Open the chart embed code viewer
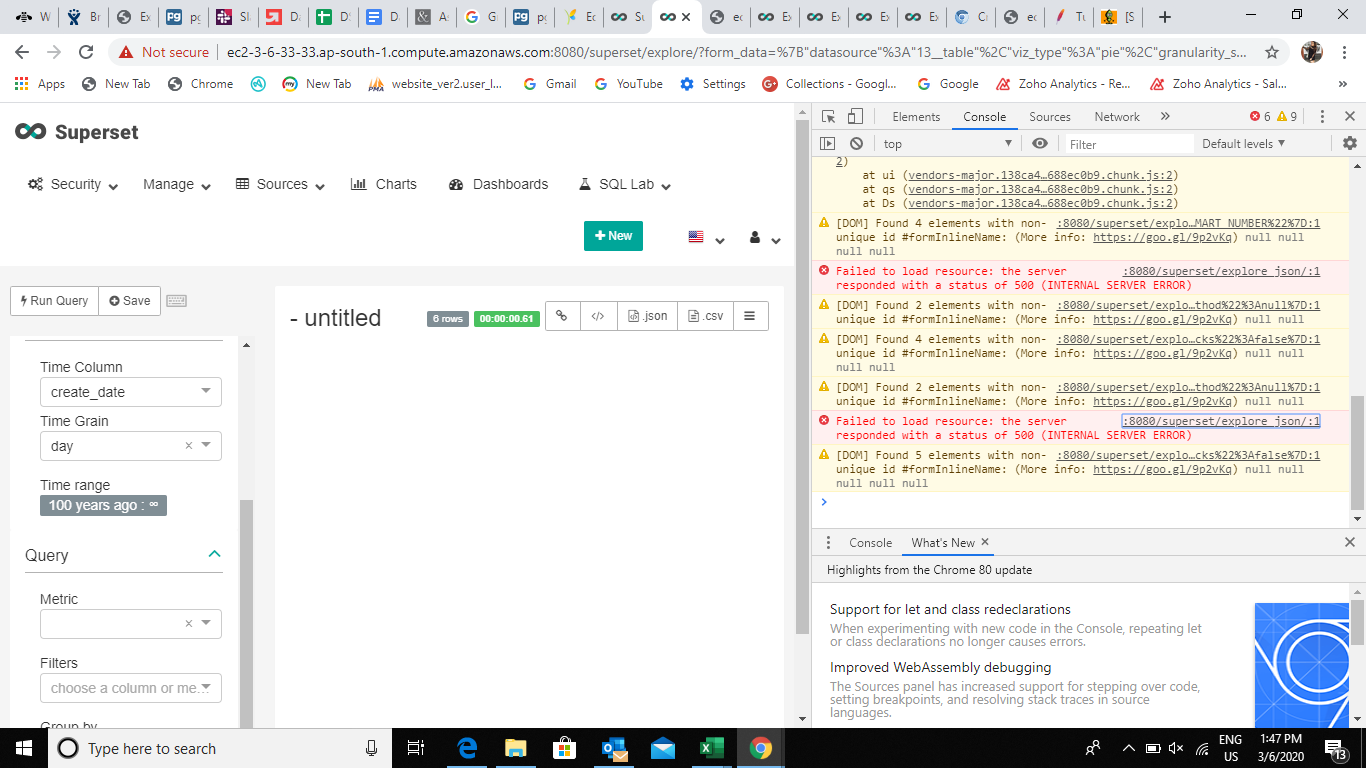1366x768 pixels. pos(598,314)
